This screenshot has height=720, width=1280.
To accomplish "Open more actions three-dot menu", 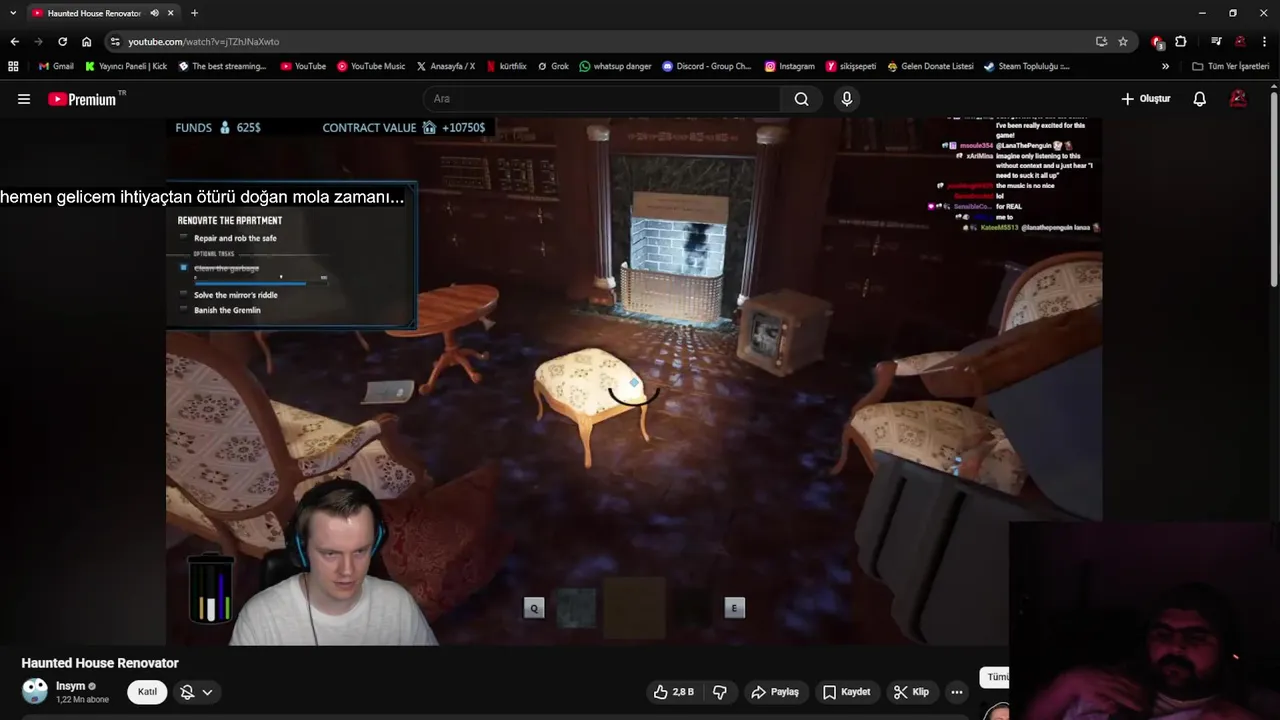I will [x=957, y=692].
